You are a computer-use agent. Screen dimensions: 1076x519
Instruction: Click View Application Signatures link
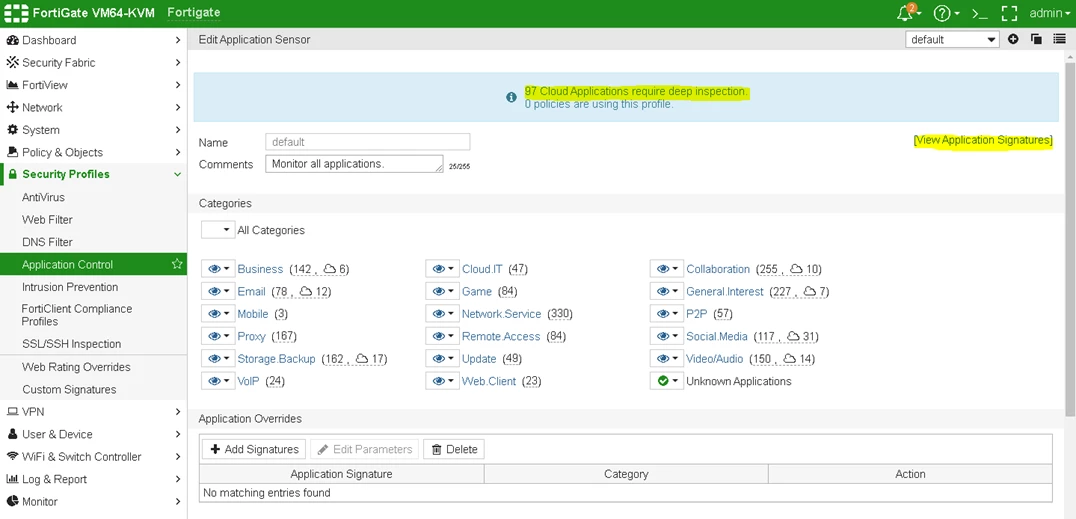tap(983, 140)
